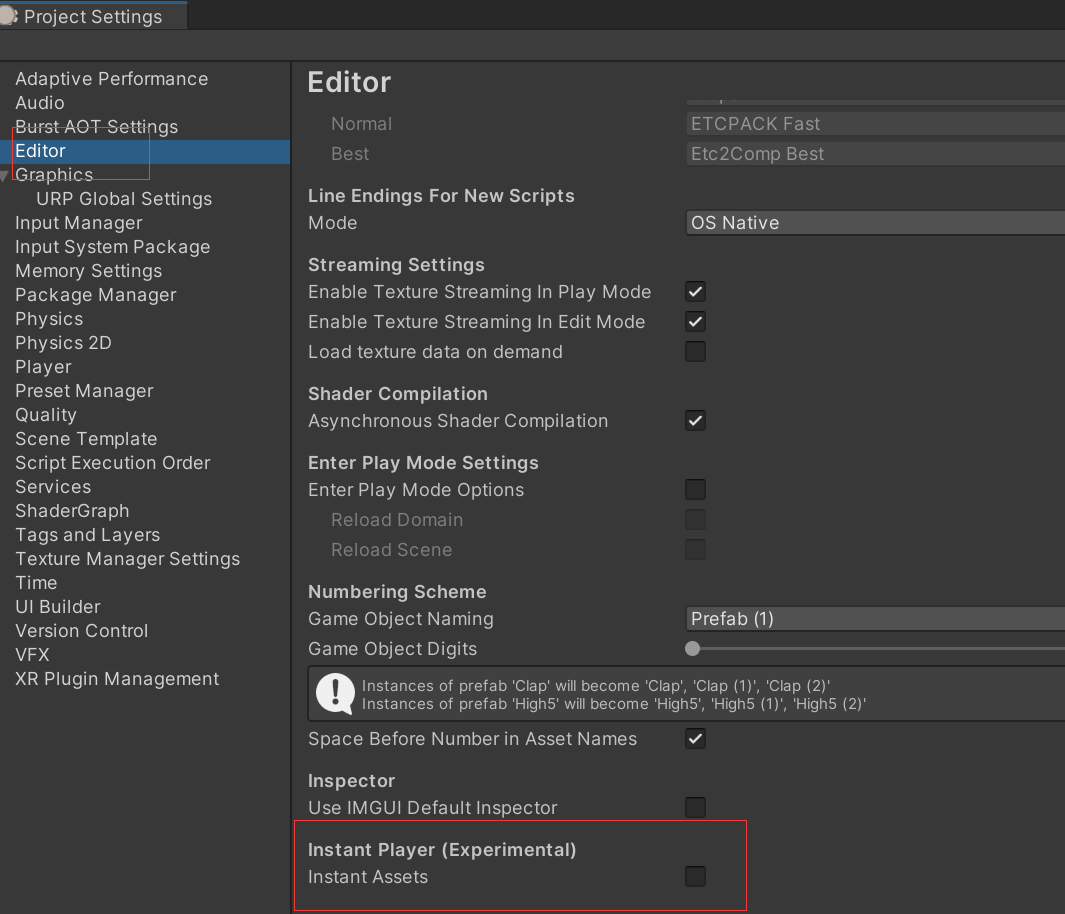Enable the Instant Assets checkbox
This screenshot has height=914, width=1065.
coord(695,877)
